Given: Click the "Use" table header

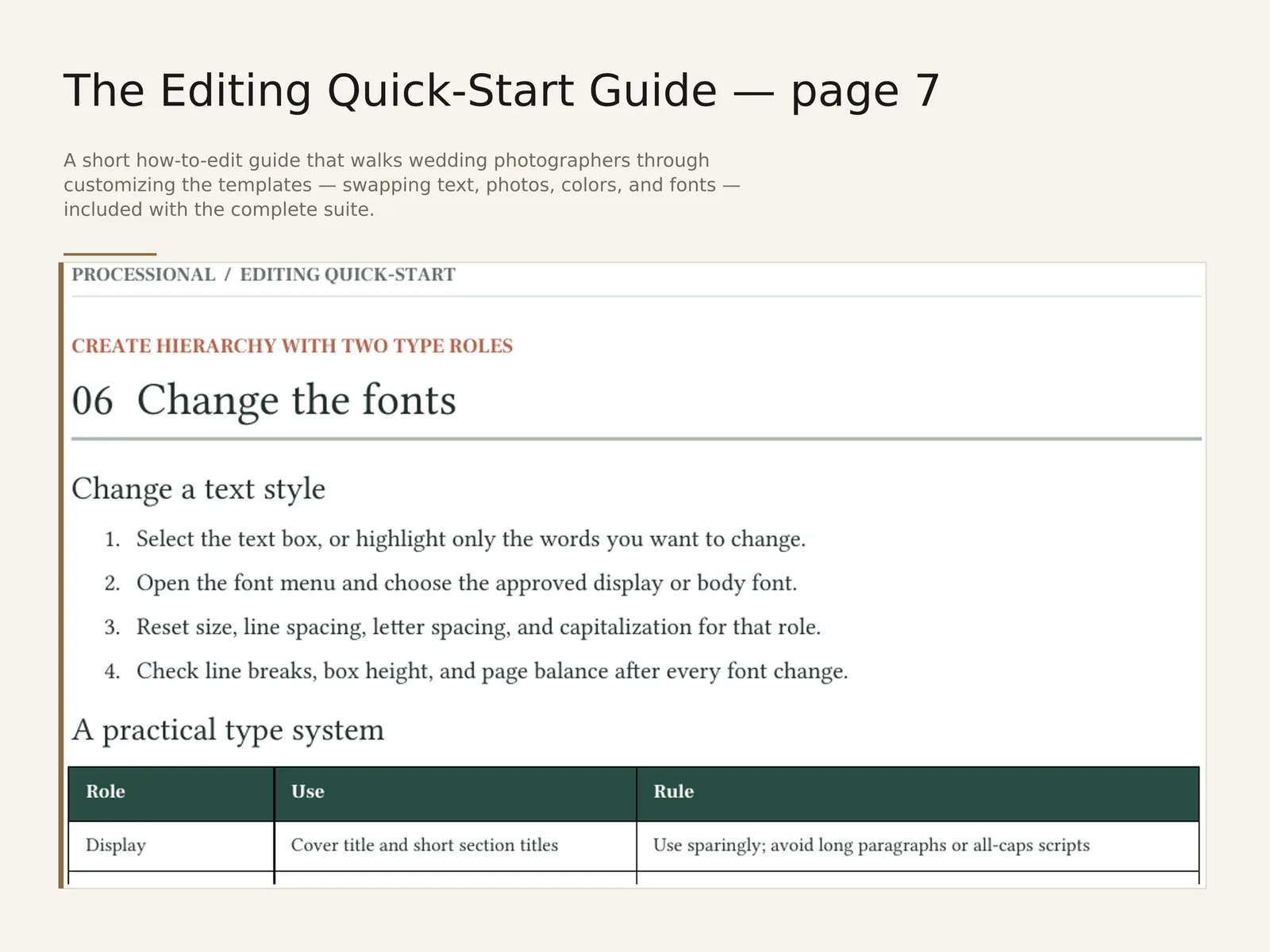Looking at the screenshot, I should [456, 794].
